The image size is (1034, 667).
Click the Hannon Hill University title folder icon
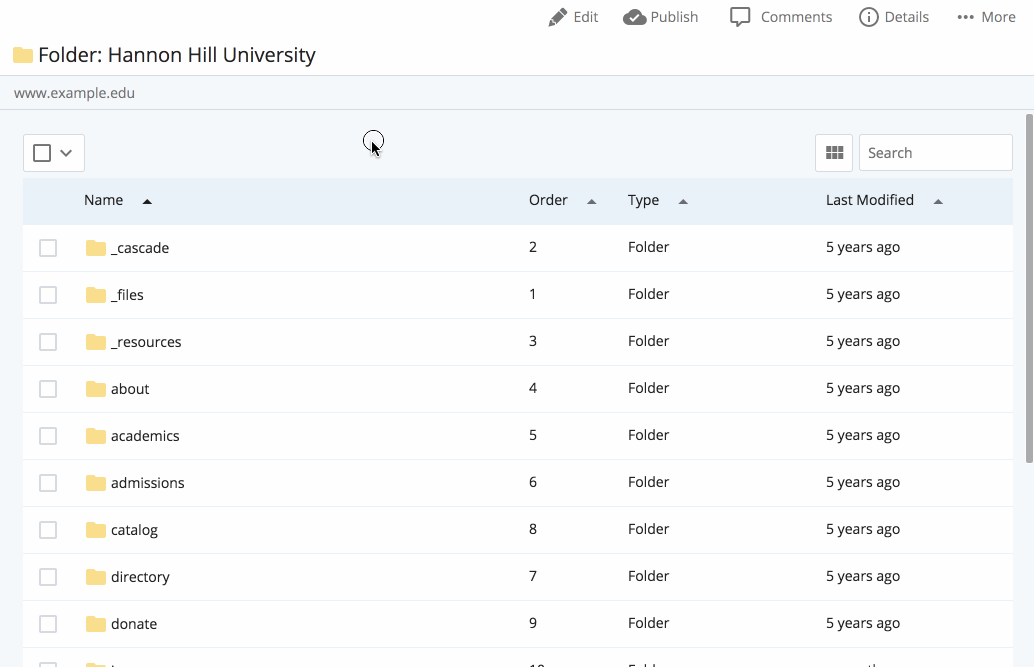(x=23, y=55)
